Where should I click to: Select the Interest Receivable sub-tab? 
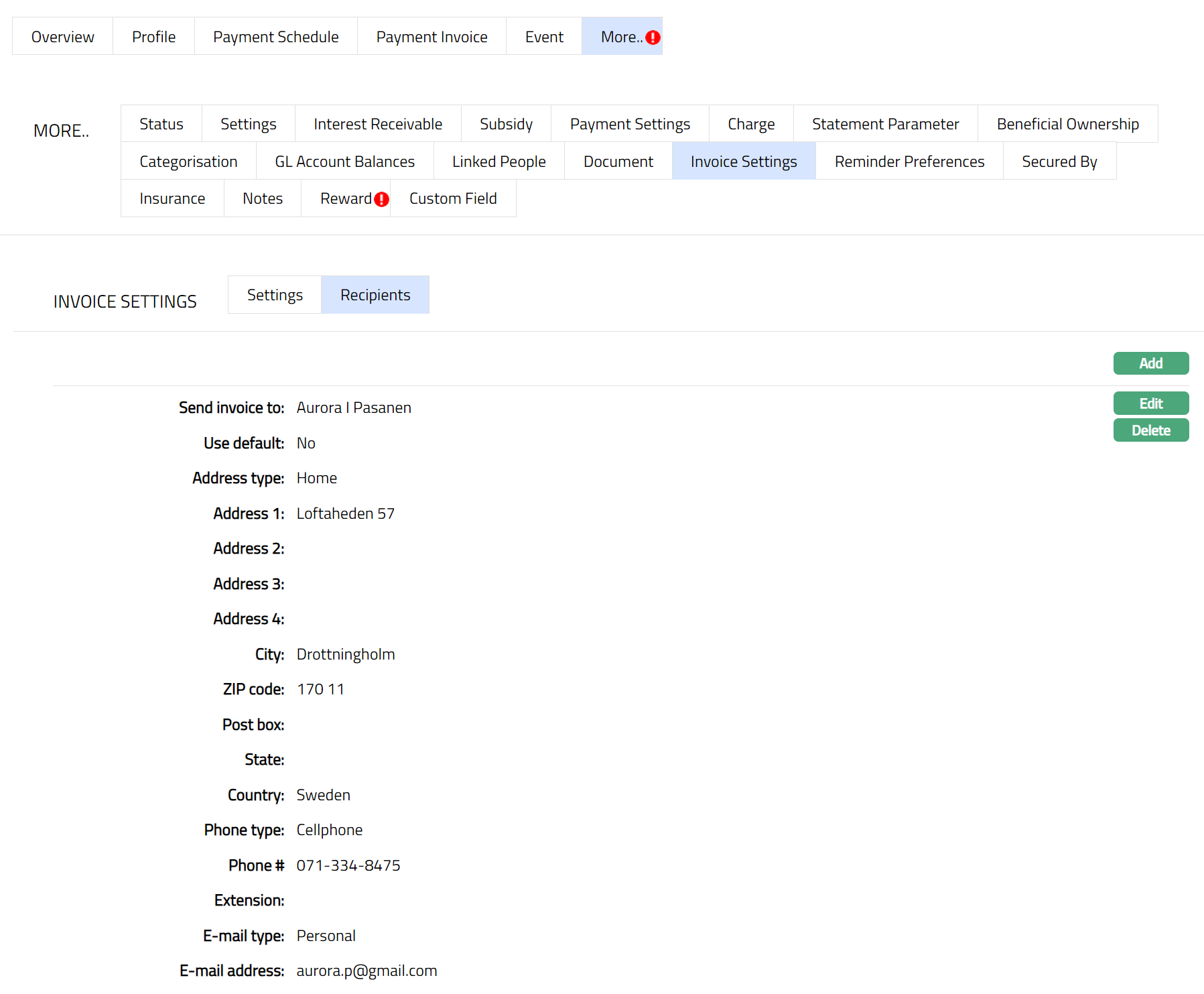click(377, 124)
